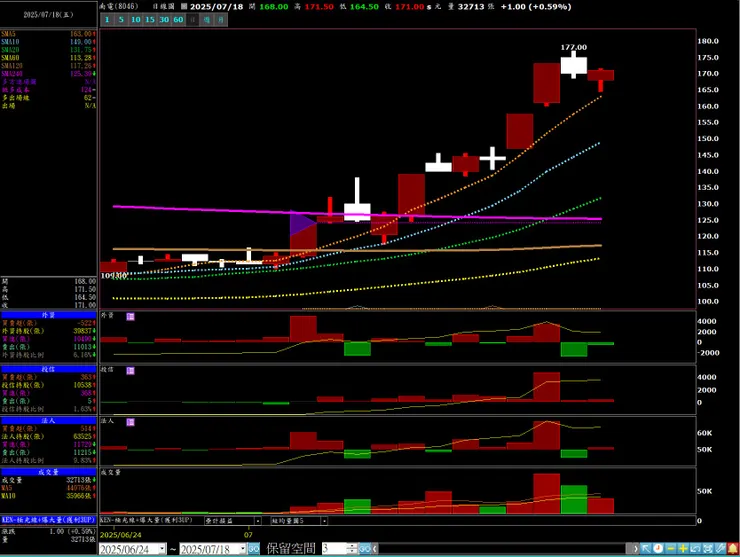Click the GO button beside 保留空間 value
This screenshot has height=557, width=740.
click(364, 549)
